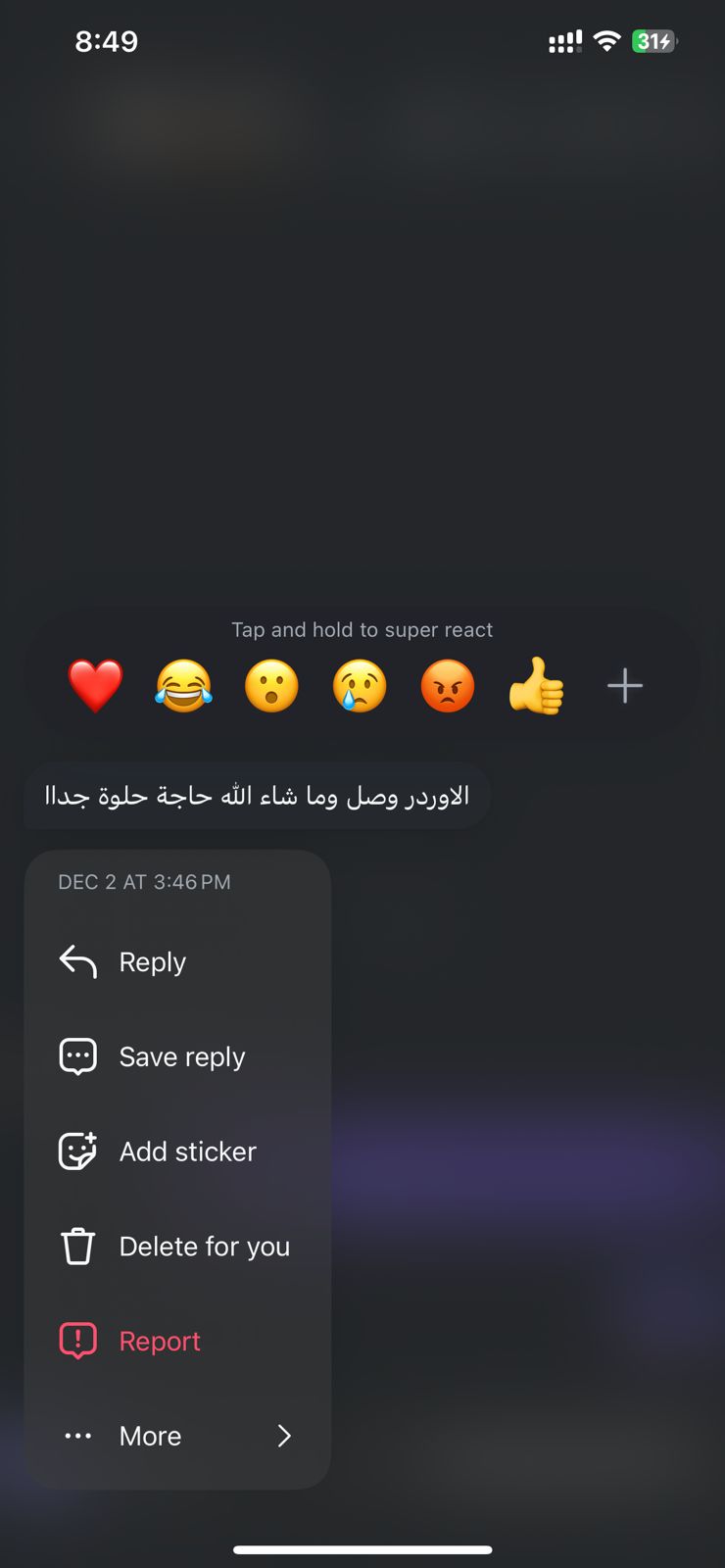The height and width of the screenshot is (1568, 725).
Task: React with the laughing tears emoji
Action: pyautogui.click(x=183, y=686)
